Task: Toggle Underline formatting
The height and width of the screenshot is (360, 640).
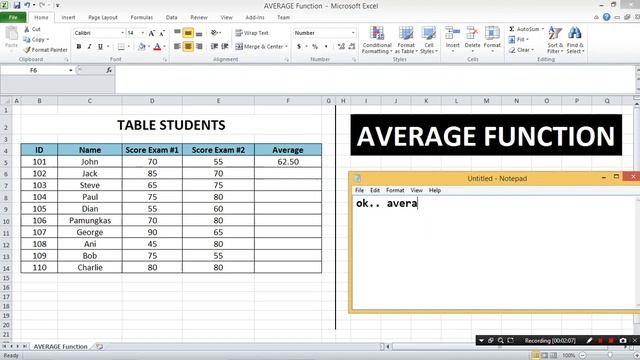Action: coord(100,47)
